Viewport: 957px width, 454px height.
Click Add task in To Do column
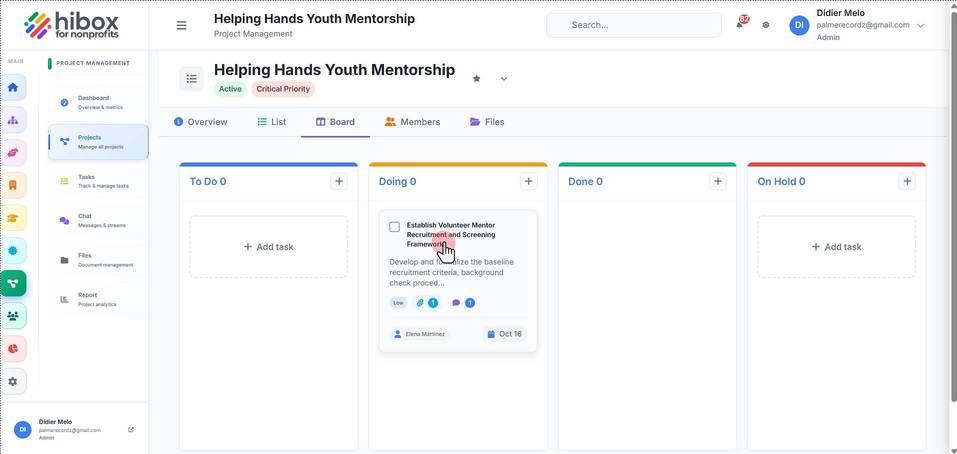point(269,247)
